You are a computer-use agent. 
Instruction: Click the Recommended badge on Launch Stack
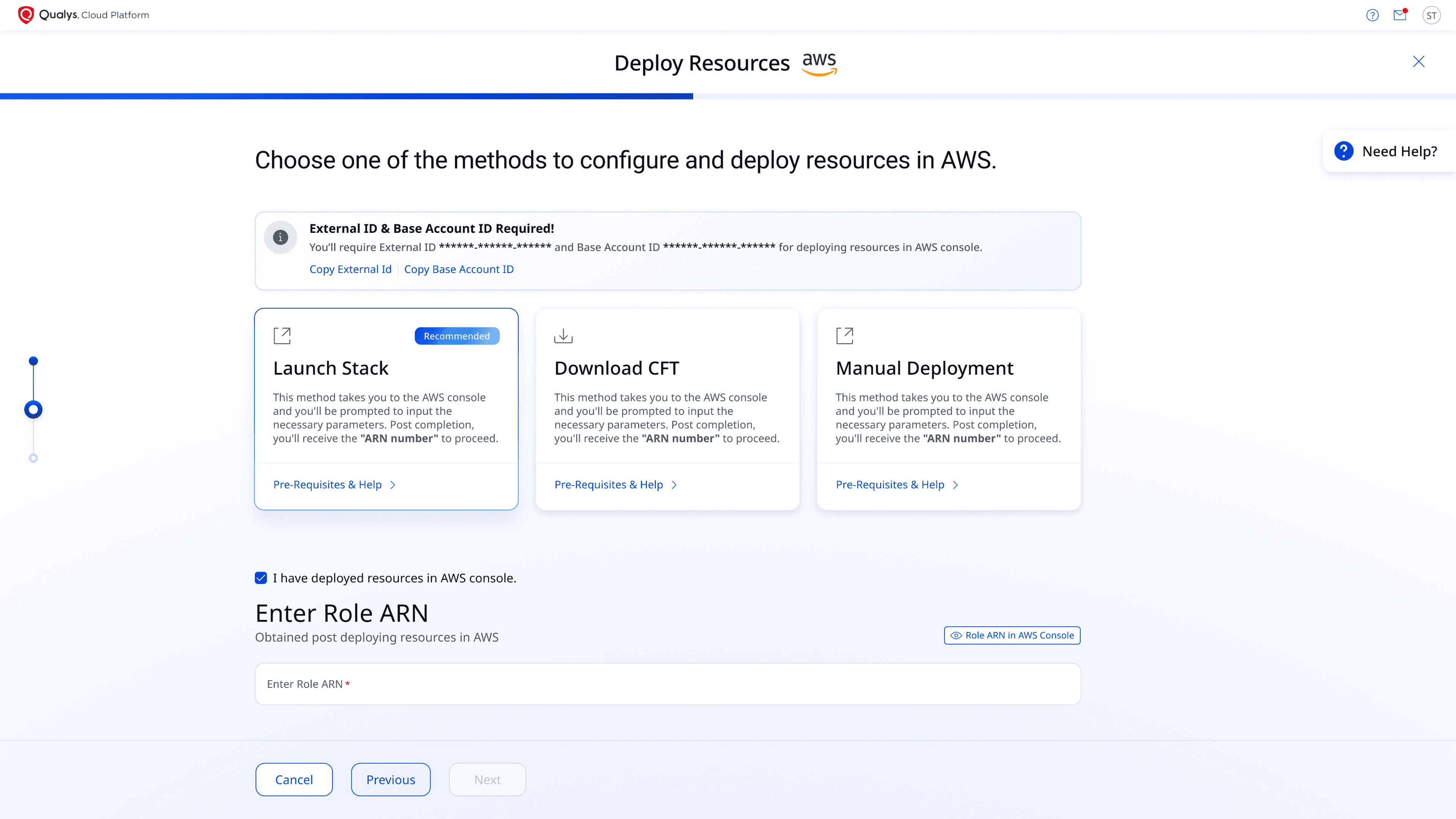tap(457, 336)
